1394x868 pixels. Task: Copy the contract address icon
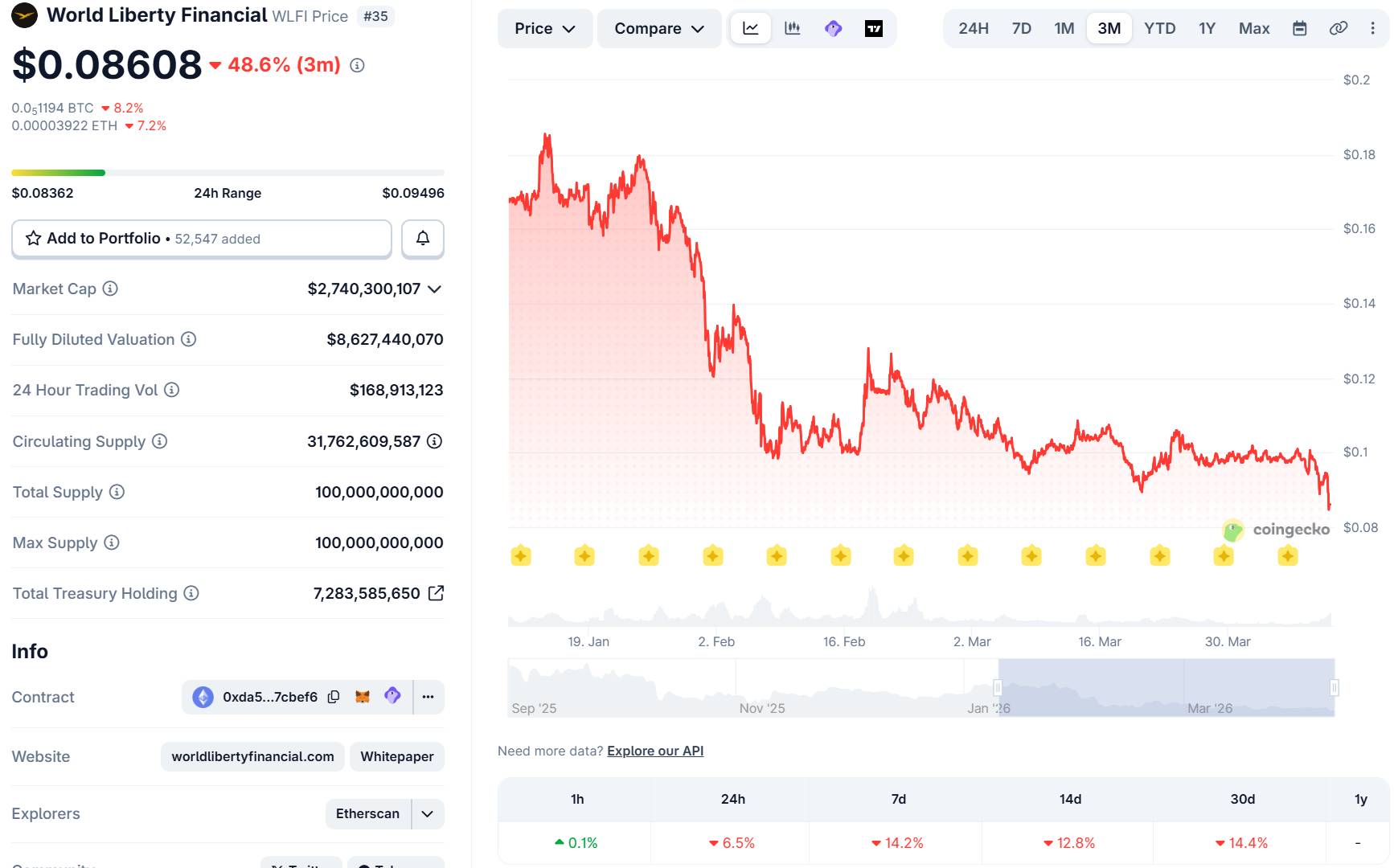333,697
